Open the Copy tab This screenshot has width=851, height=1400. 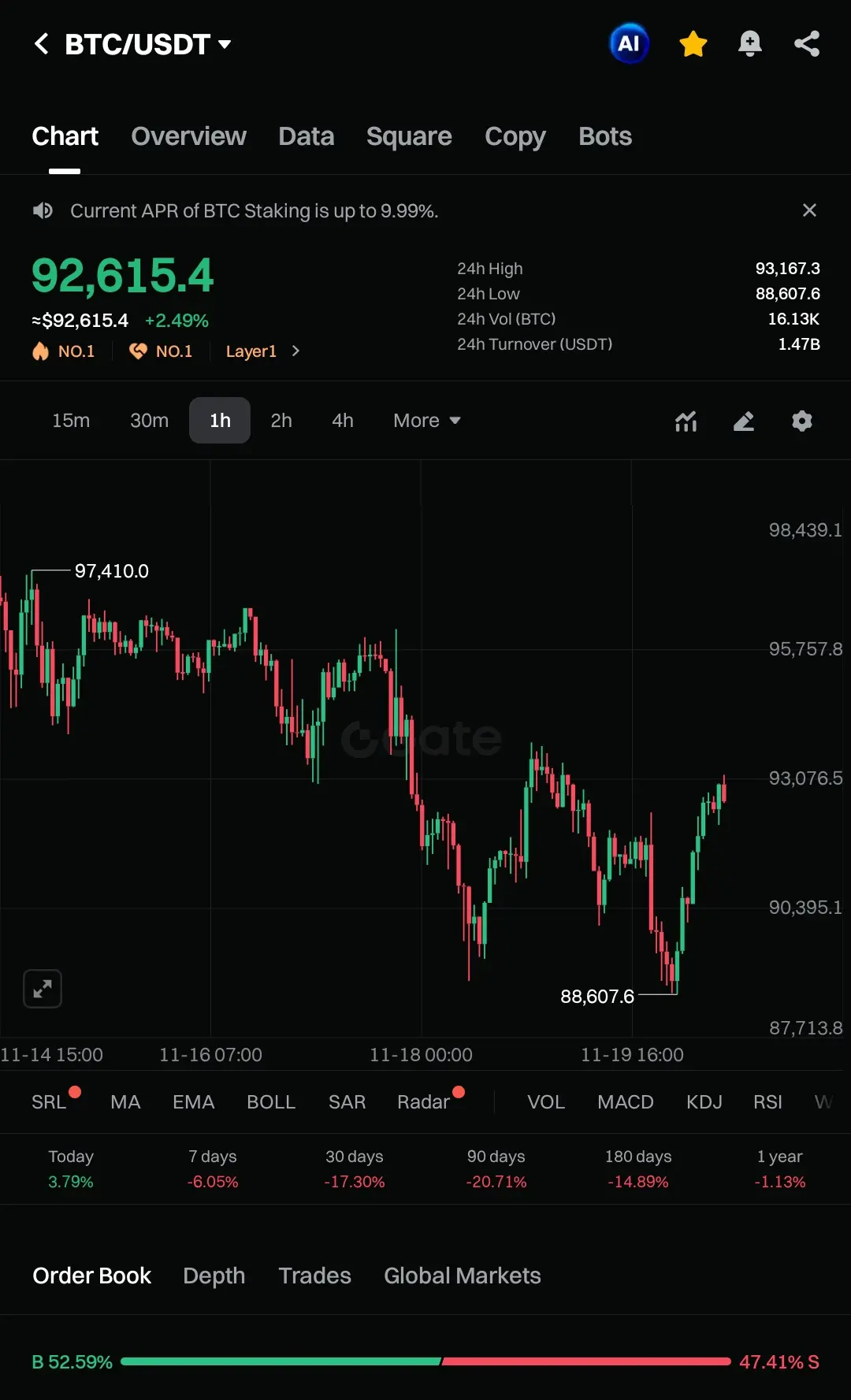tap(515, 136)
